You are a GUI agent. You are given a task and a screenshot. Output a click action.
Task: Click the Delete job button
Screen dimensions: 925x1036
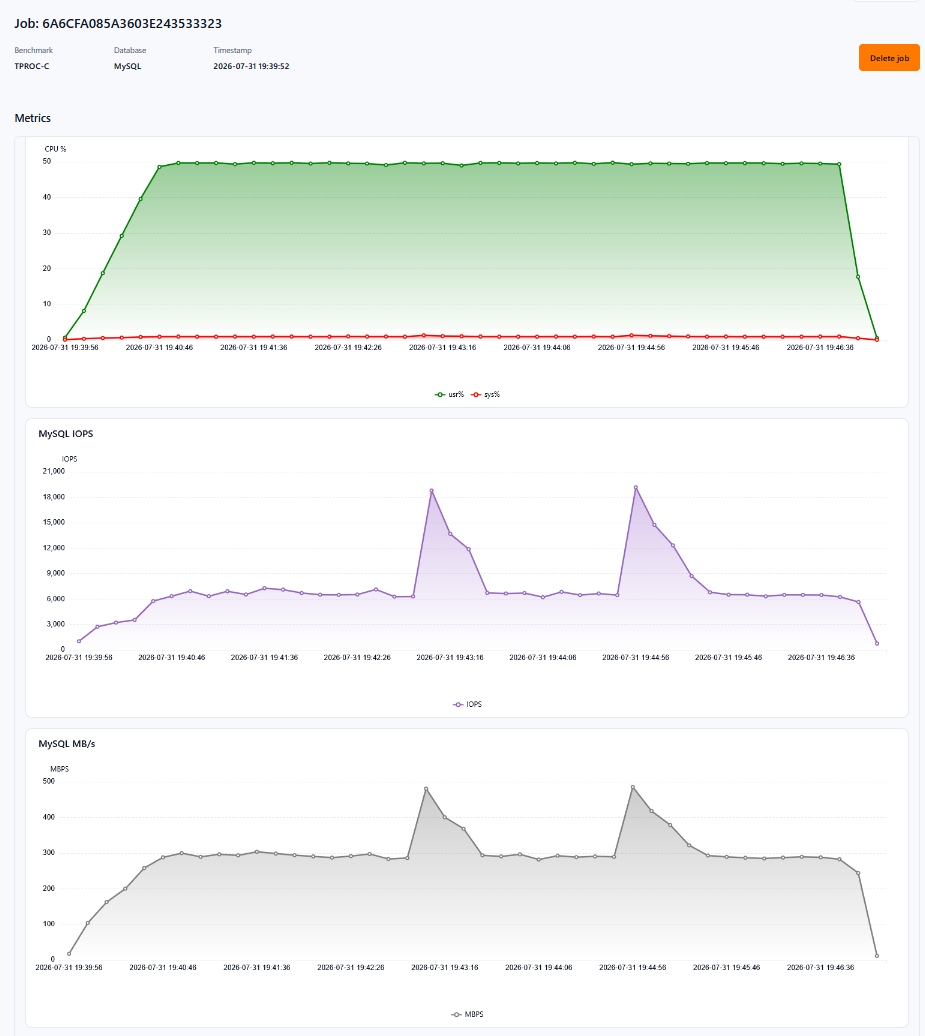point(889,58)
